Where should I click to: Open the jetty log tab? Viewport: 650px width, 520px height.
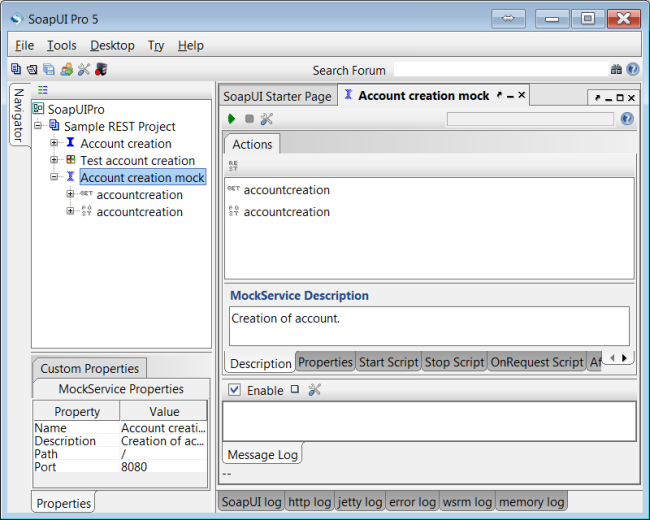click(x=360, y=502)
